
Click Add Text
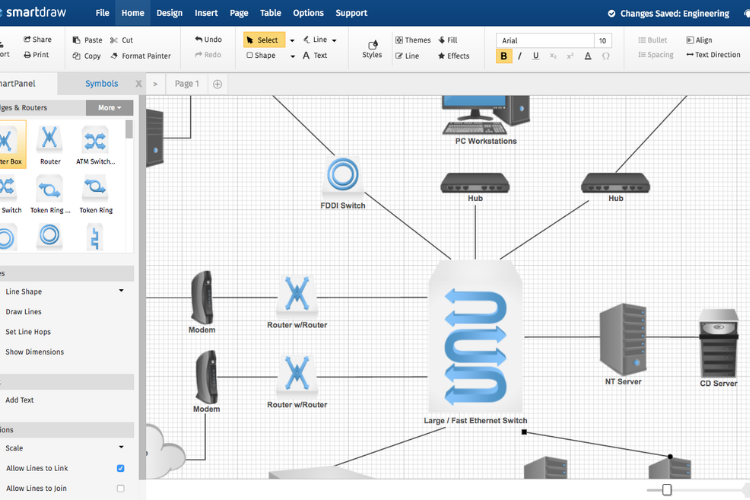[20, 400]
